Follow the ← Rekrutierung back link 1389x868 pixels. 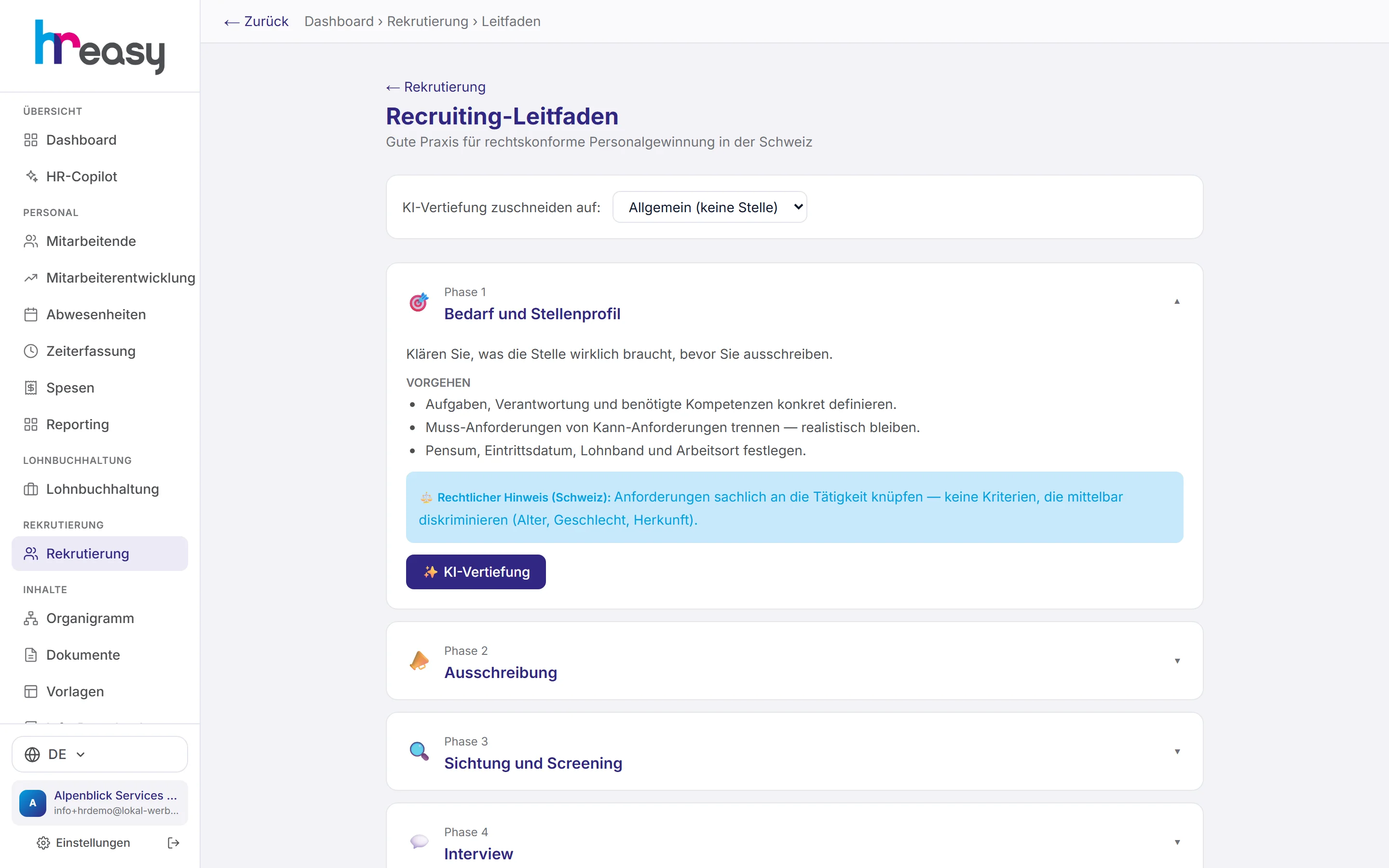point(436,87)
